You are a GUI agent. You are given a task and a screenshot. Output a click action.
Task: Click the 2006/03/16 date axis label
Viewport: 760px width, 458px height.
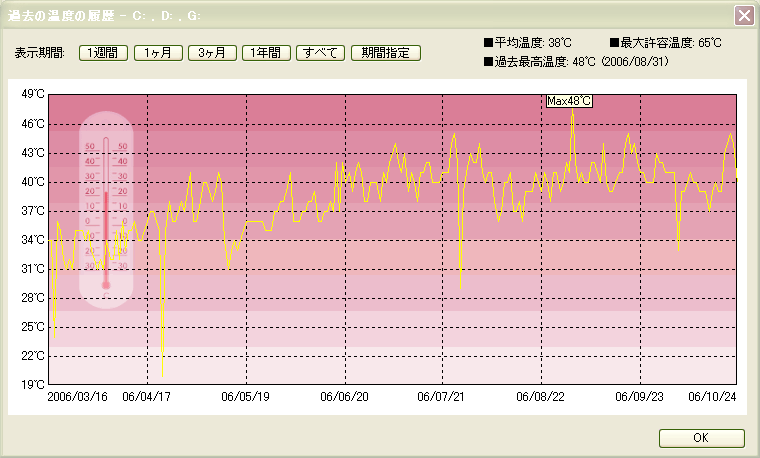click(78, 397)
